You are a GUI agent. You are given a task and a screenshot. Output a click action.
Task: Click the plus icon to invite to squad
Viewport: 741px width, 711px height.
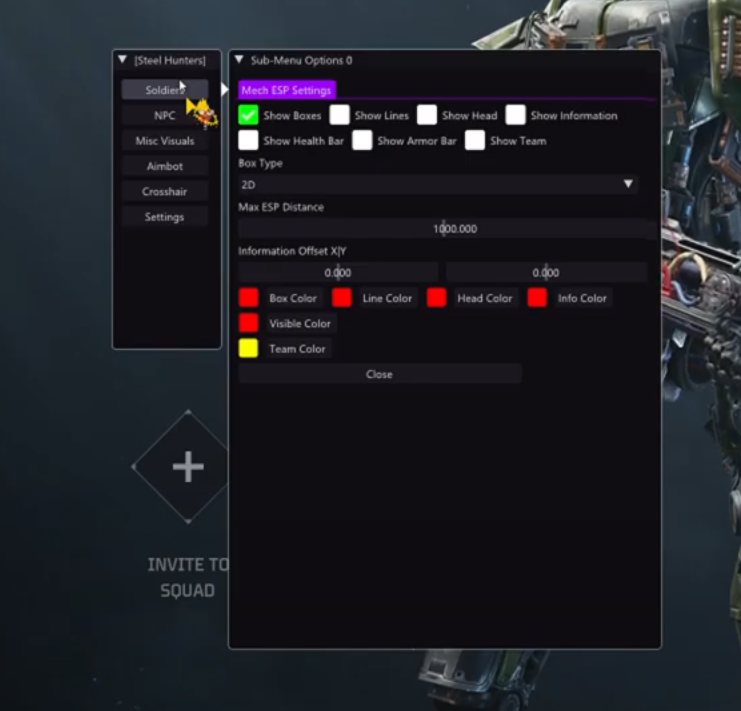click(188, 467)
